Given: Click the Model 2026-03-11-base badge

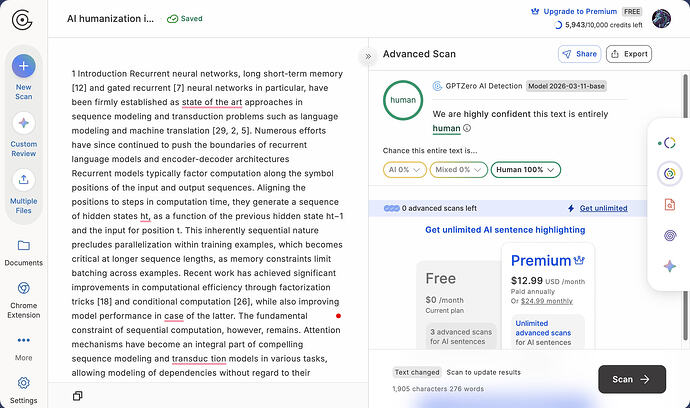Looking at the screenshot, I should click(566, 86).
